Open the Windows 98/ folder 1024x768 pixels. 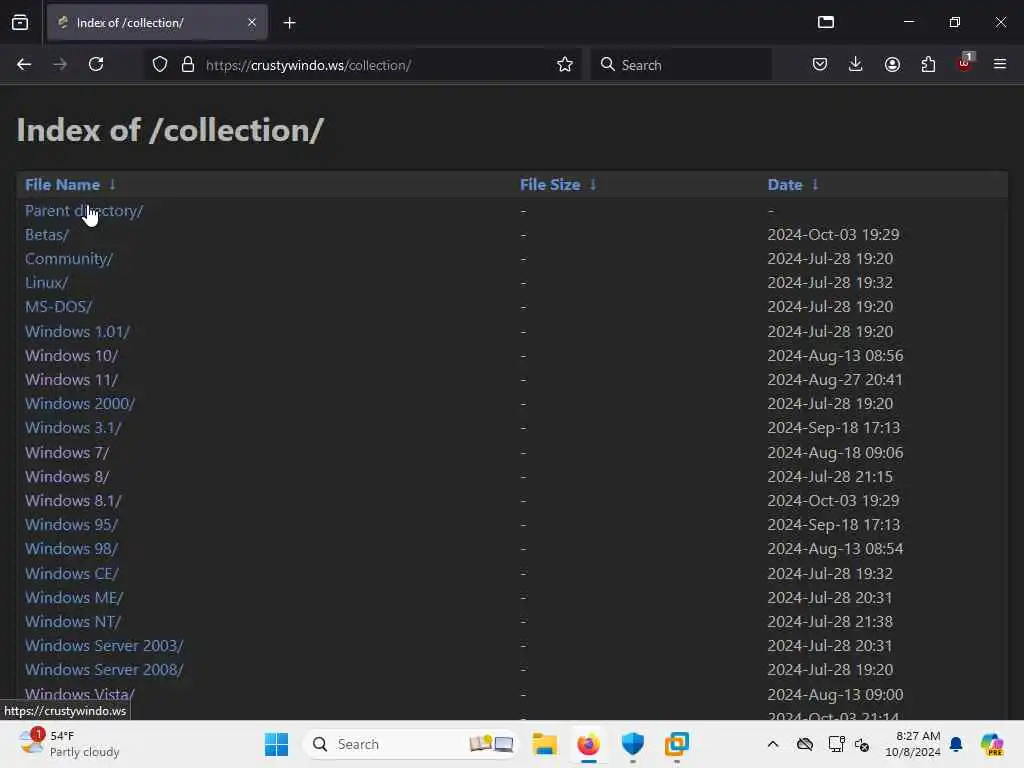[71, 549]
